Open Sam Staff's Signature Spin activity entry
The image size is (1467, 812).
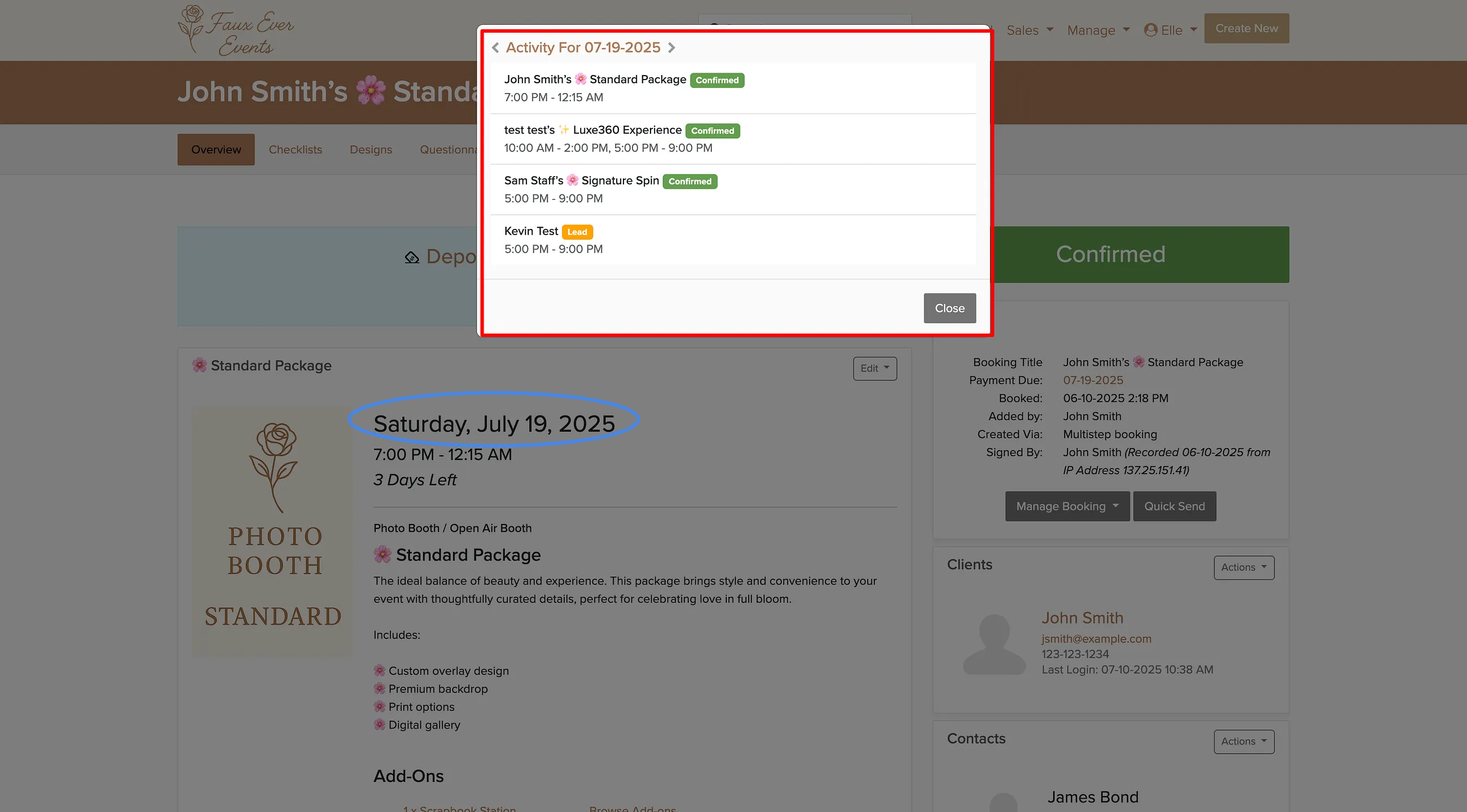[x=733, y=189]
